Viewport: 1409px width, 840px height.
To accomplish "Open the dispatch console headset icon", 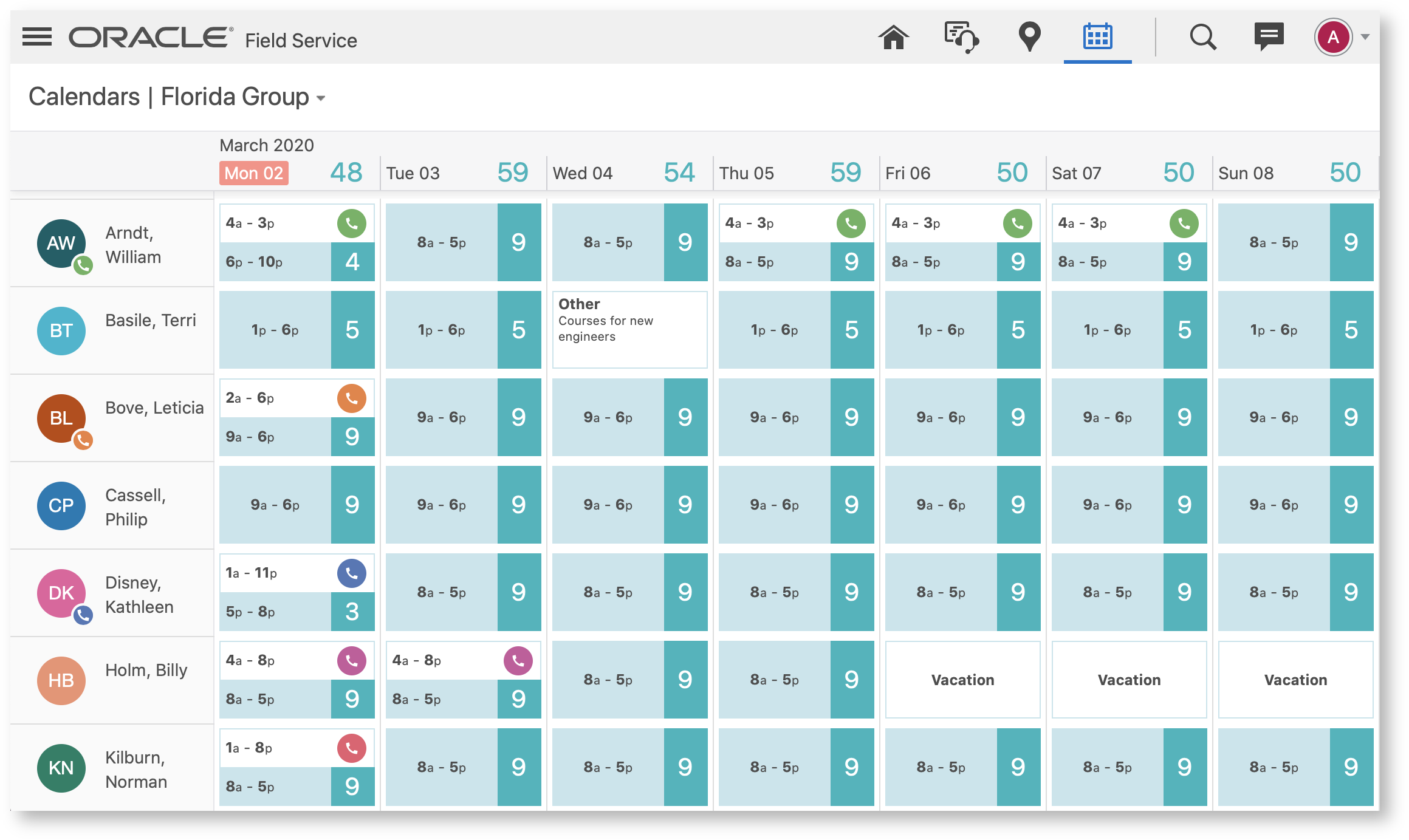I will click(961, 38).
